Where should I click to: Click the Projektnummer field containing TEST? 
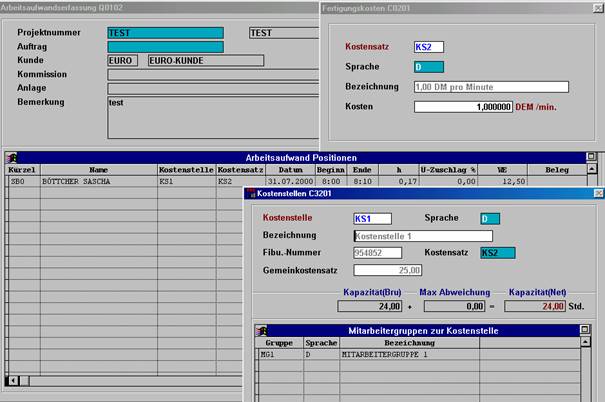[x=165, y=32]
